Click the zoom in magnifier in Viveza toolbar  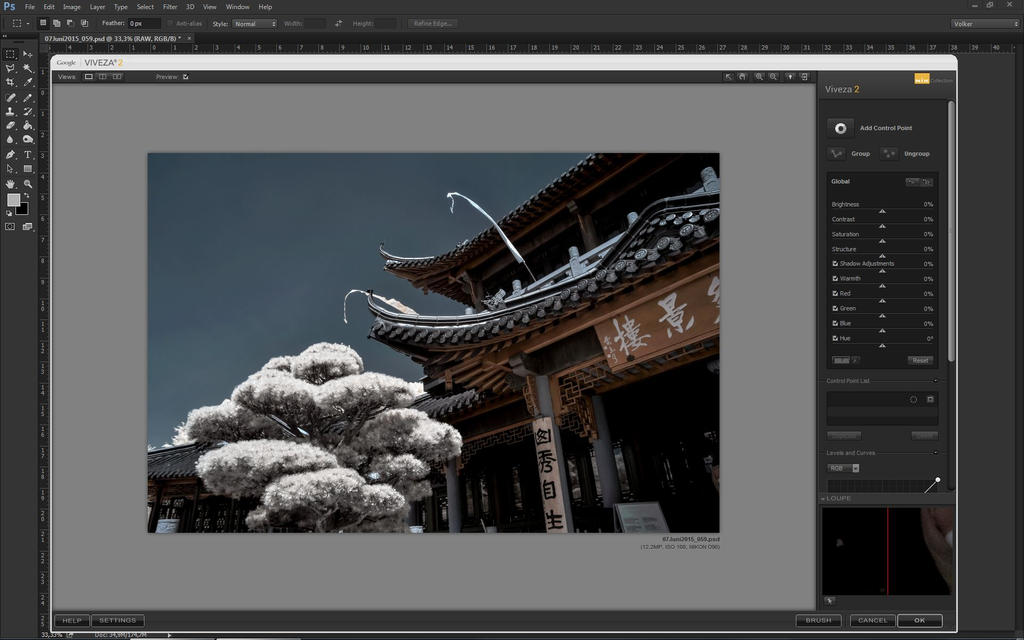tap(759, 77)
